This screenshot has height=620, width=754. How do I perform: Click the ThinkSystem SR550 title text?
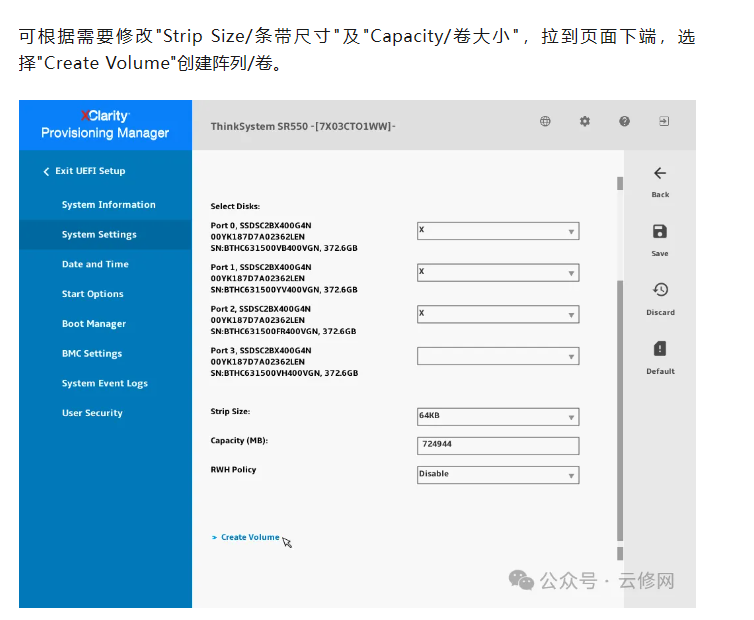[x=303, y=127]
